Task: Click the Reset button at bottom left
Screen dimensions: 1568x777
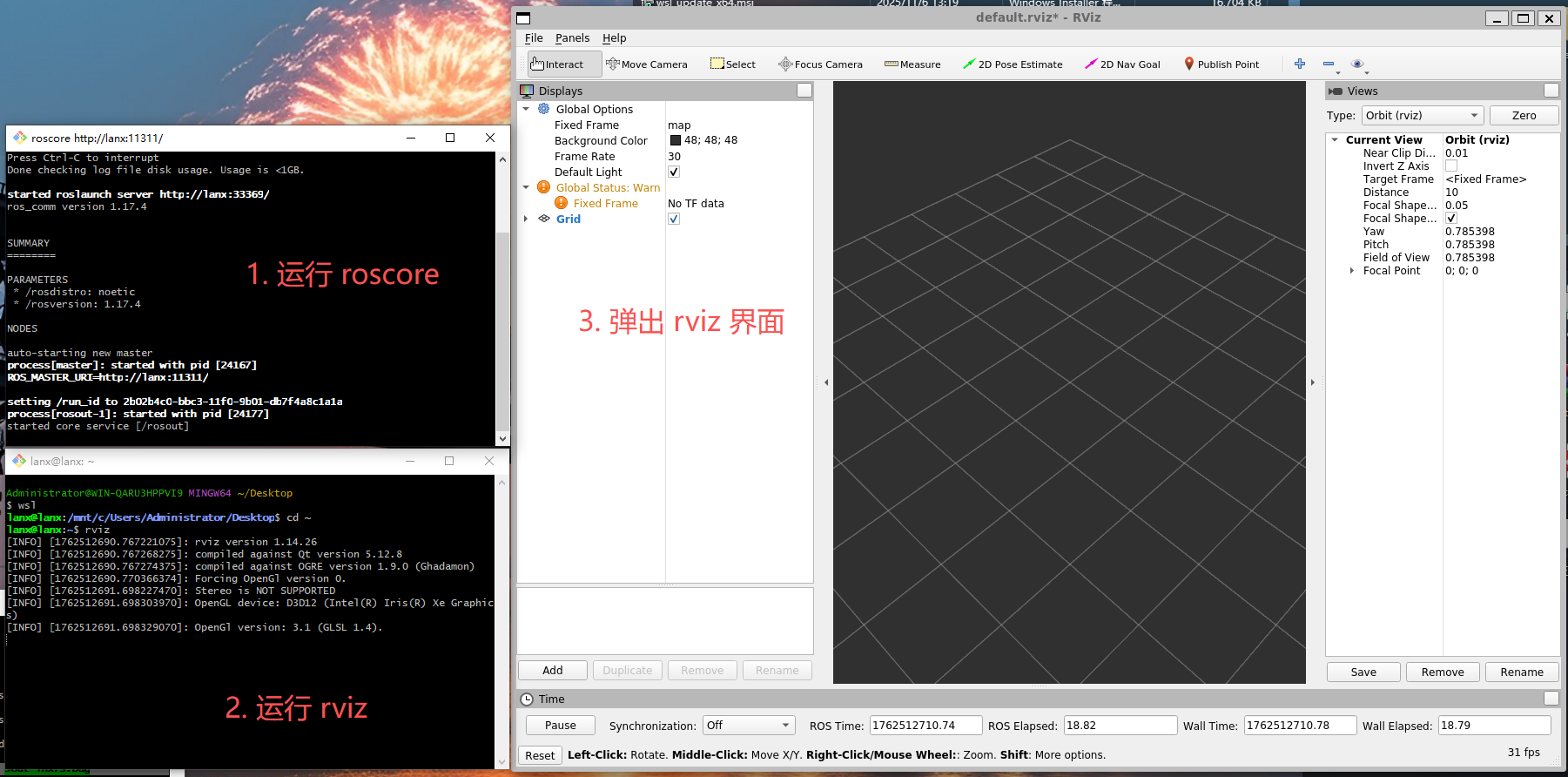Action: point(540,755)
